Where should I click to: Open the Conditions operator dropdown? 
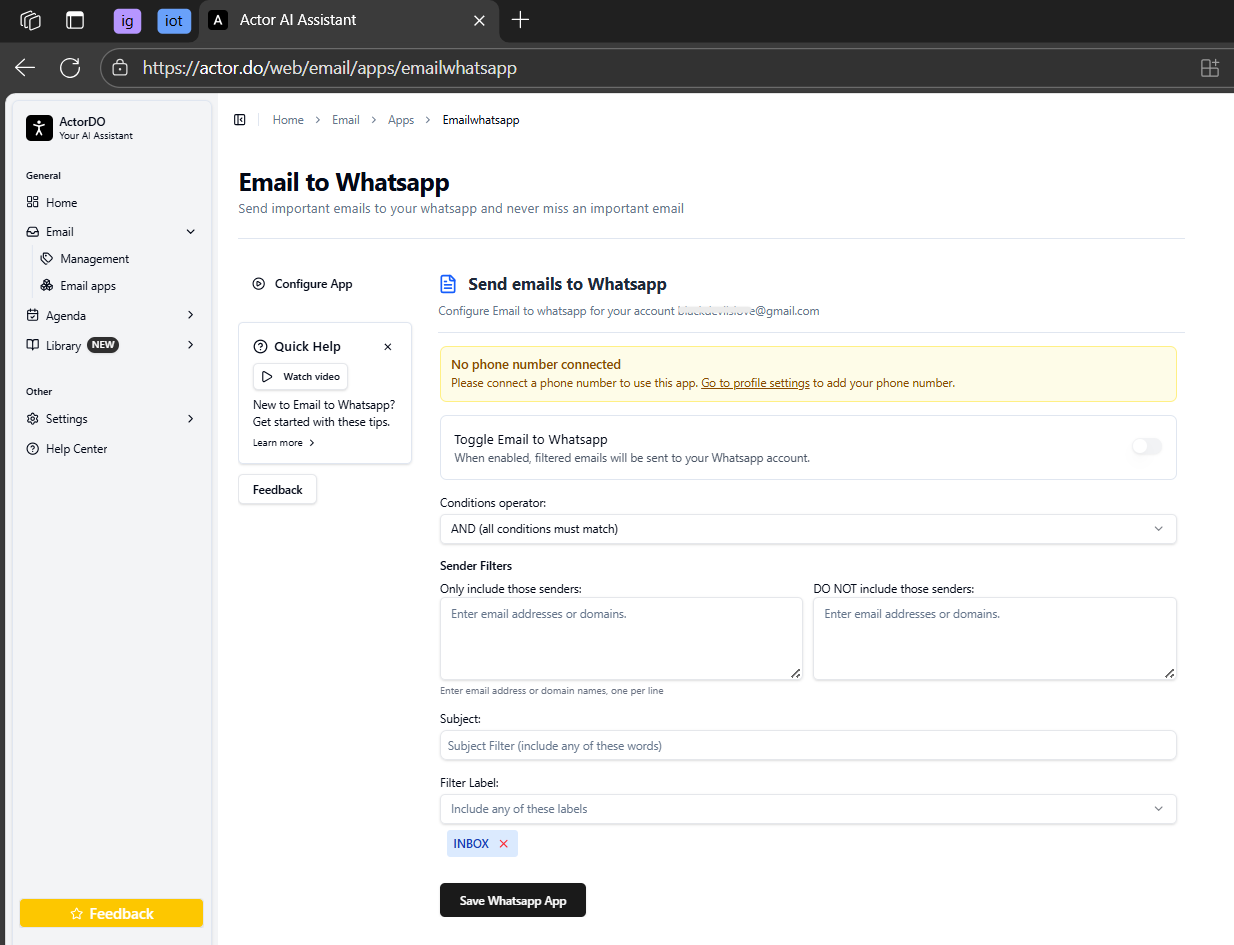click(x=807, y=529)
